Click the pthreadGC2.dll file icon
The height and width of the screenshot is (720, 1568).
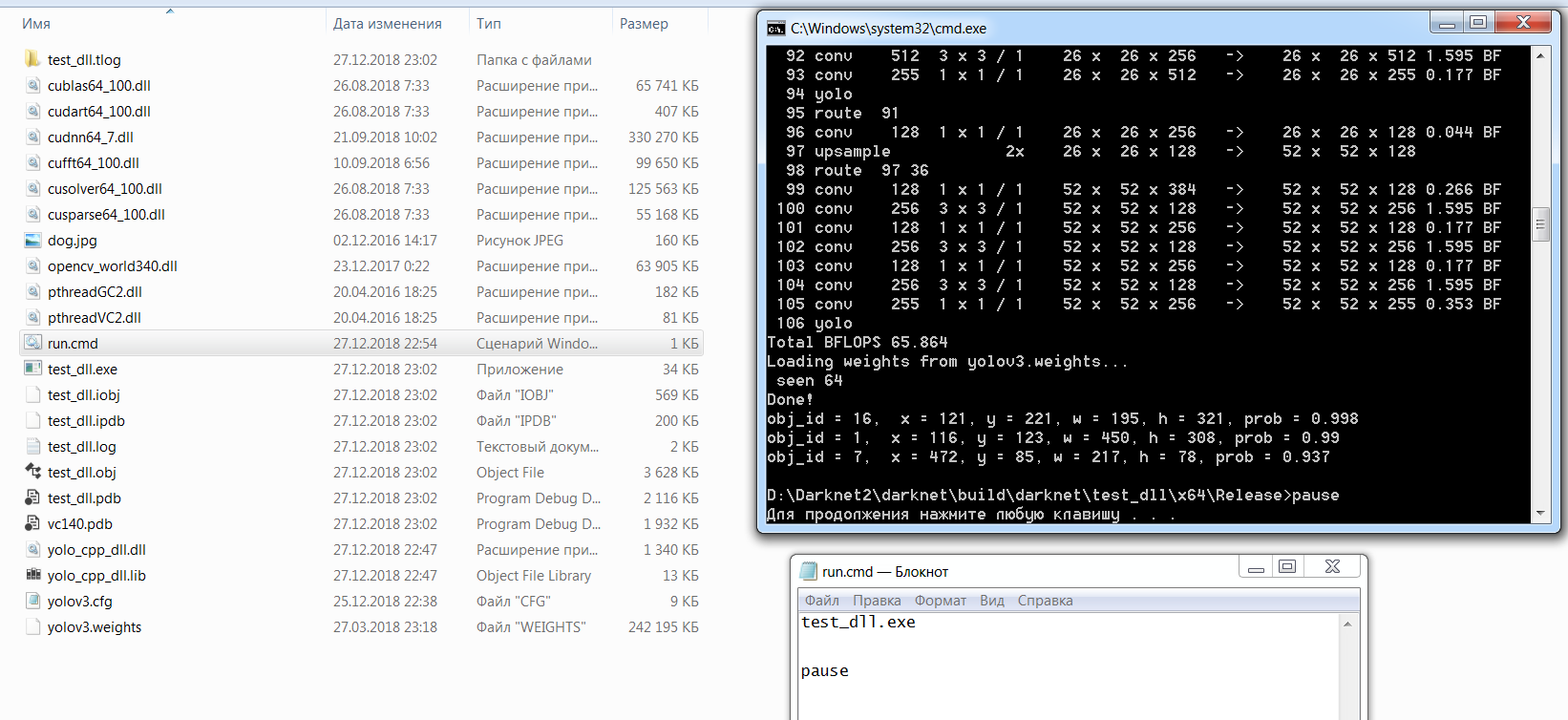[32, 291]
